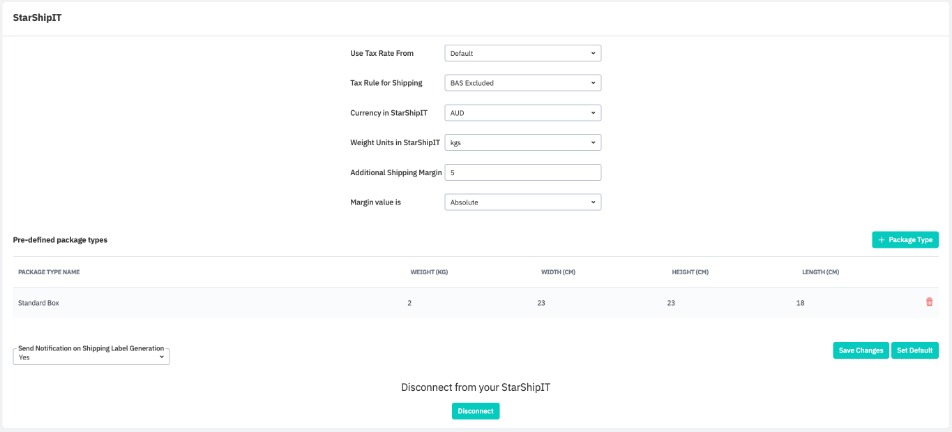Open the Currency in StarShipIT dropdown
952x432 pixels.
pyautogui.click(x=522, y=113)
